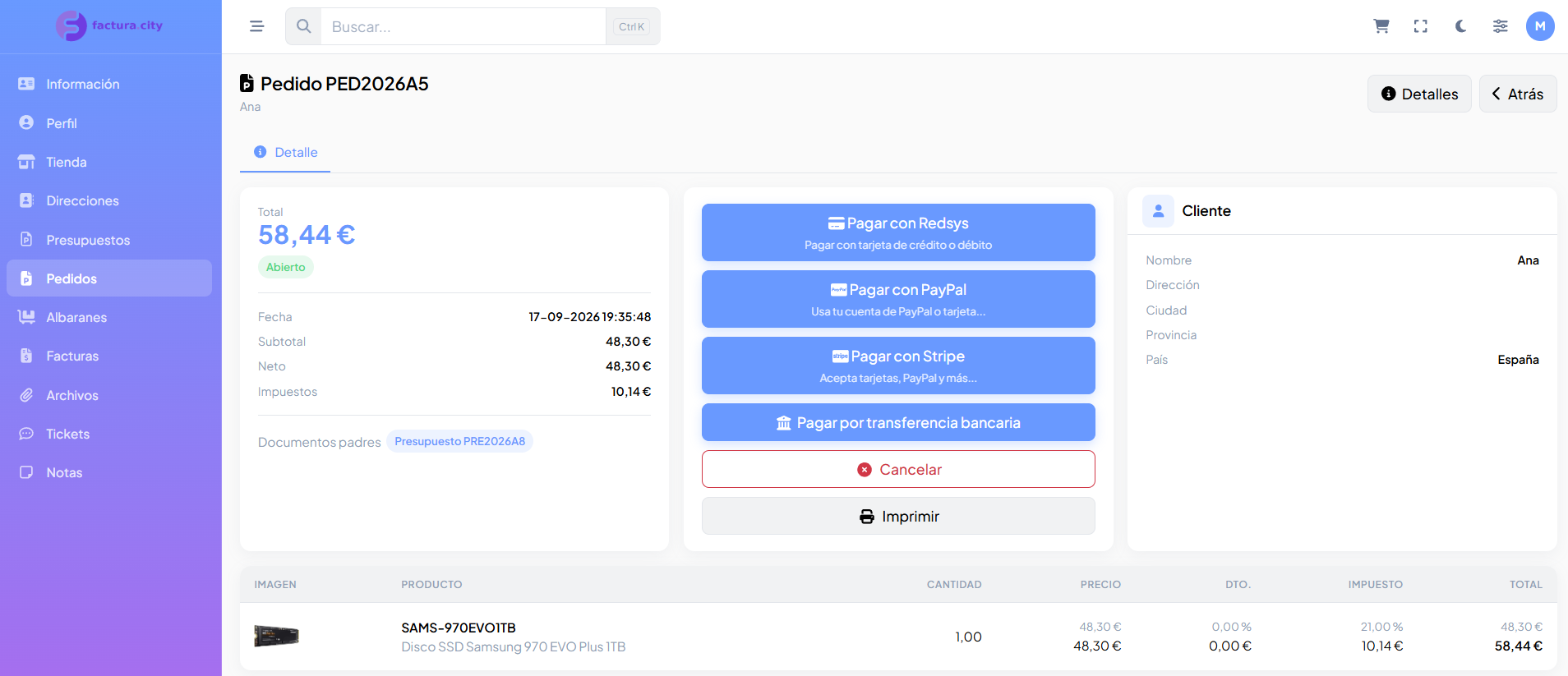
Task: Toggle dark mode moon icon
Action: pos(1460,26)
